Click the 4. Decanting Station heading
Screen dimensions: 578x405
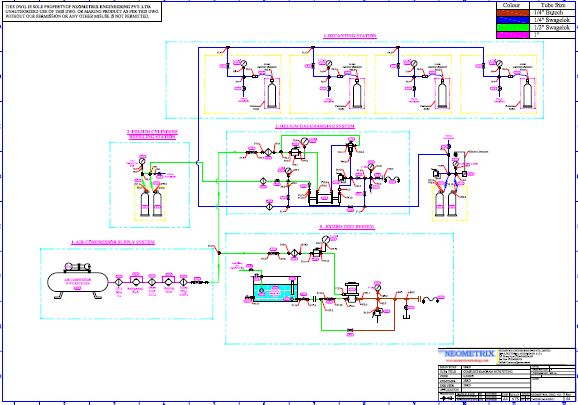coord(350,36)
